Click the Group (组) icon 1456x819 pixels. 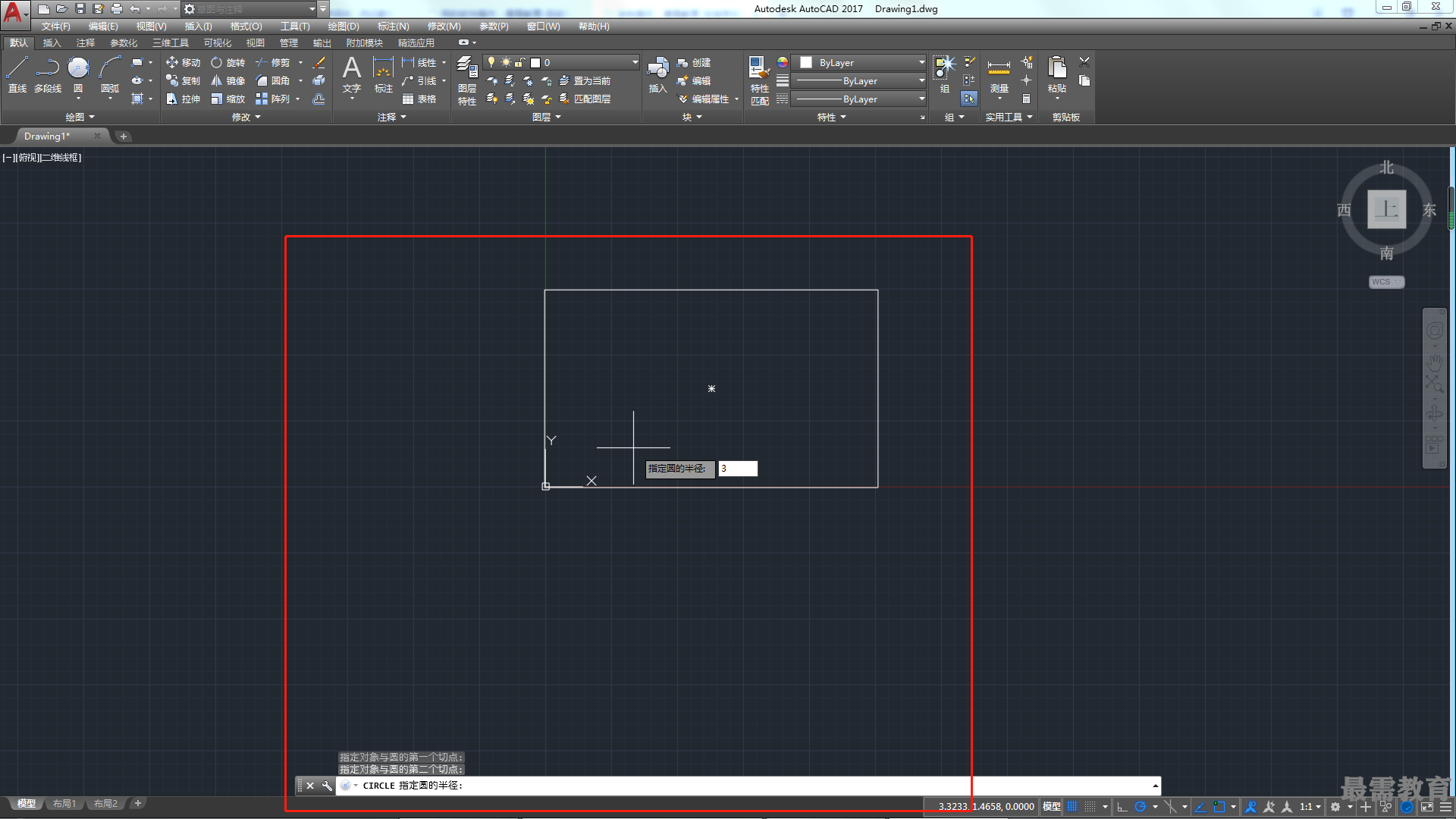point(945,74)
